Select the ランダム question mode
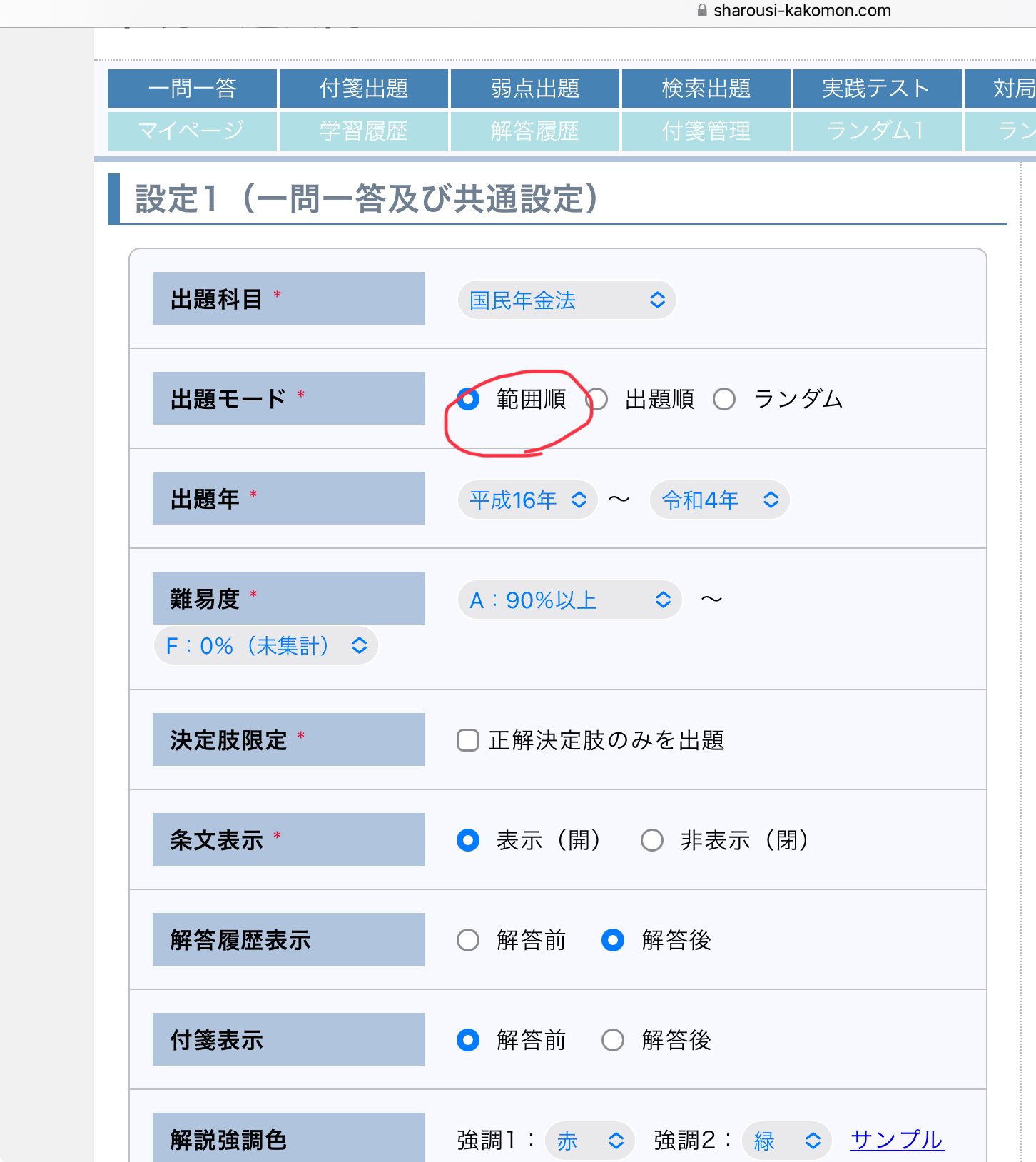 pos(724,399)
